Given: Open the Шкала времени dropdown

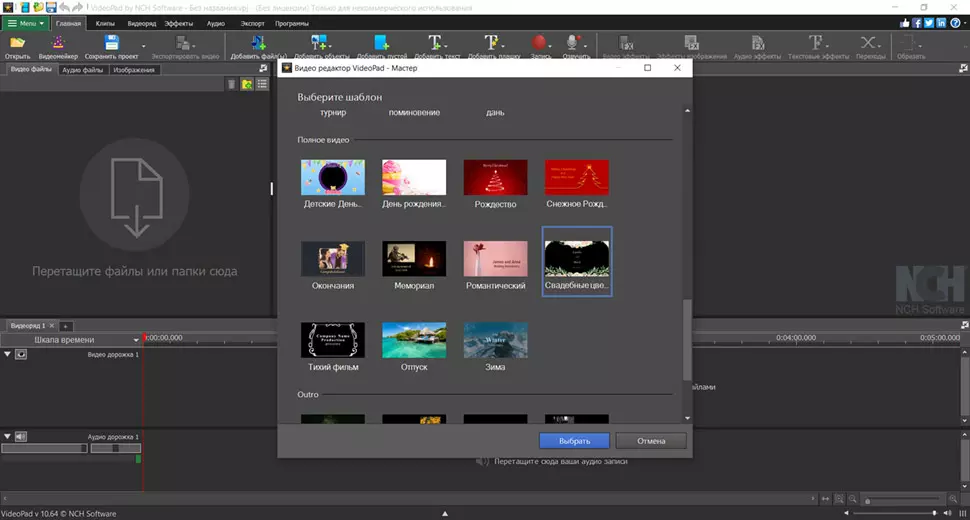Looking at the screenshot, I should pos(73,340).
